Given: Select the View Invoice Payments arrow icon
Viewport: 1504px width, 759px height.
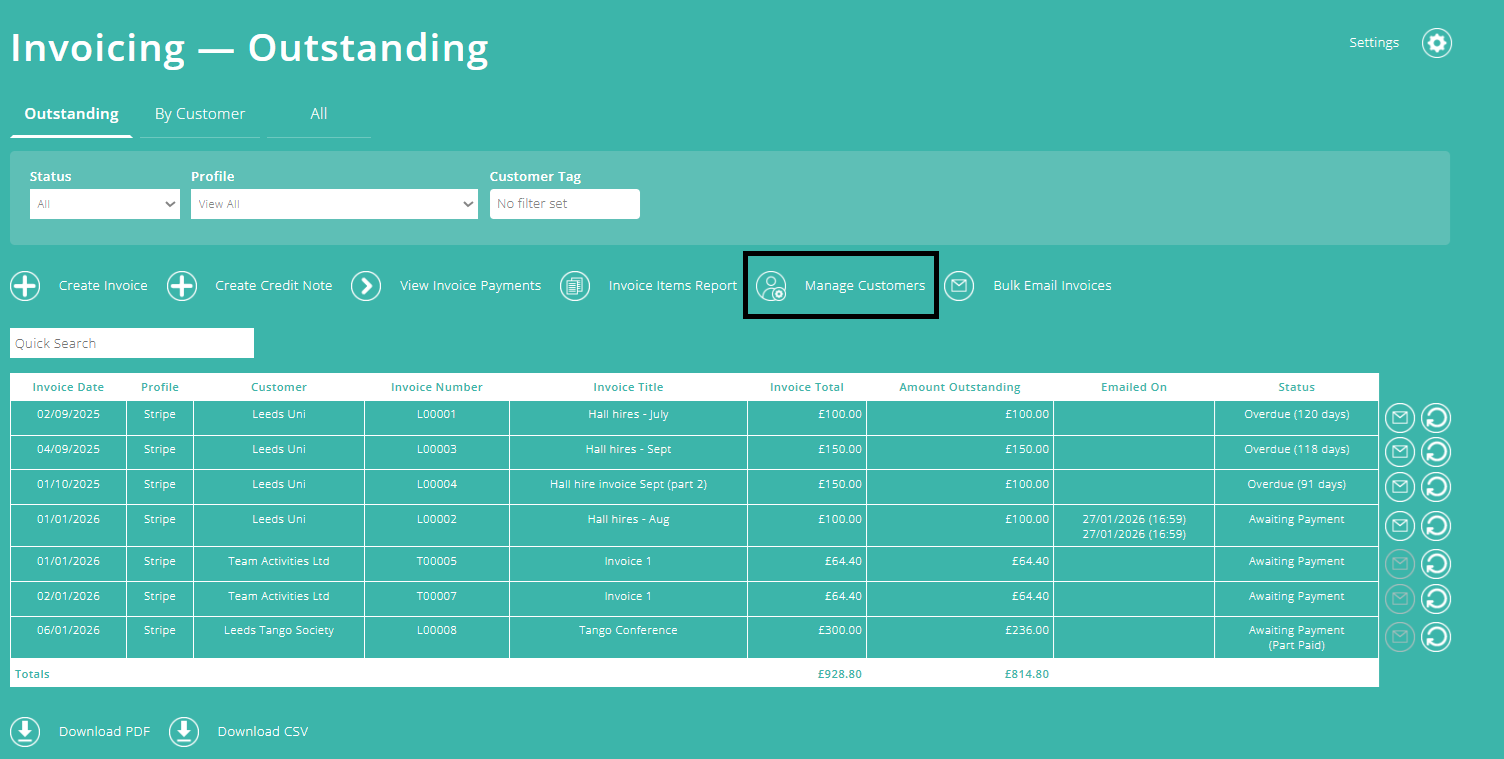Looking at the screenshot, I should 366,286.
